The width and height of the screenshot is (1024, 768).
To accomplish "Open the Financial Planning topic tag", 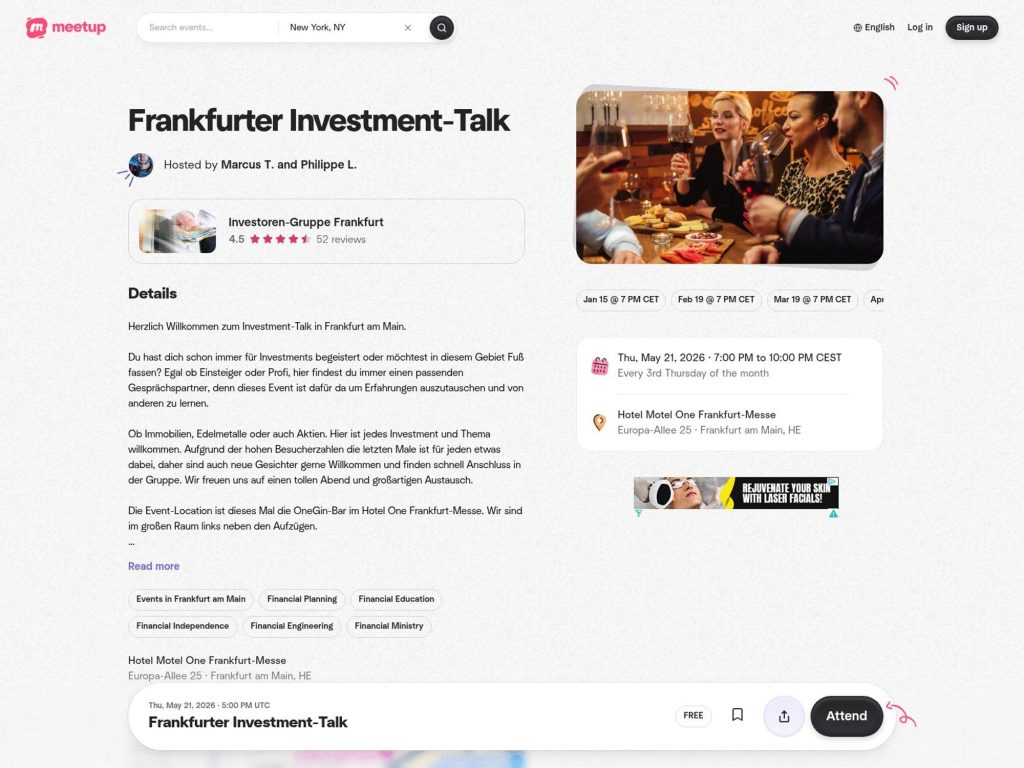I will [x=301, y=599].
